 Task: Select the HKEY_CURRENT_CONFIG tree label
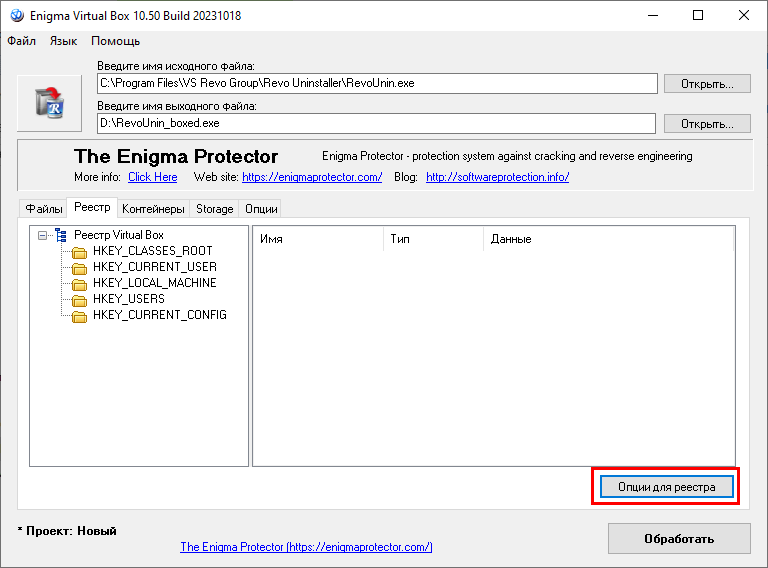(x=160, y=315)
